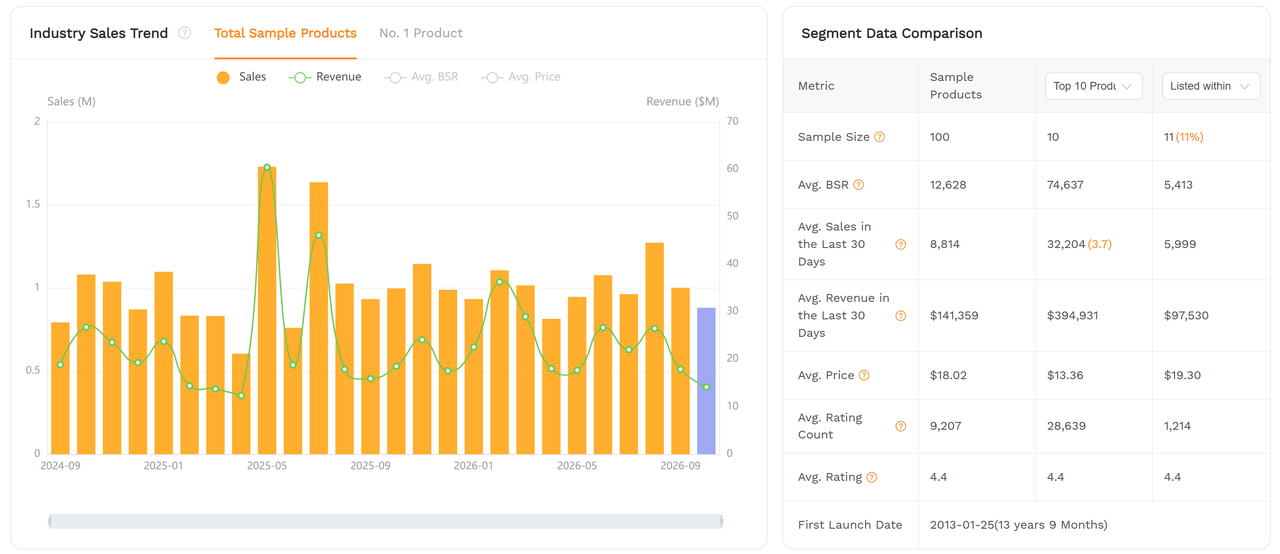
Task: Click help icon beside Industry Sales Trend
Action: tap(185, 33)
